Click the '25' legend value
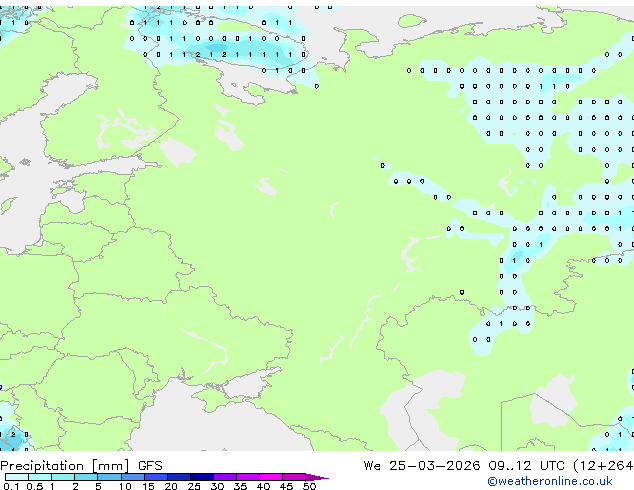Screen dimensions: 634x490 194,486
